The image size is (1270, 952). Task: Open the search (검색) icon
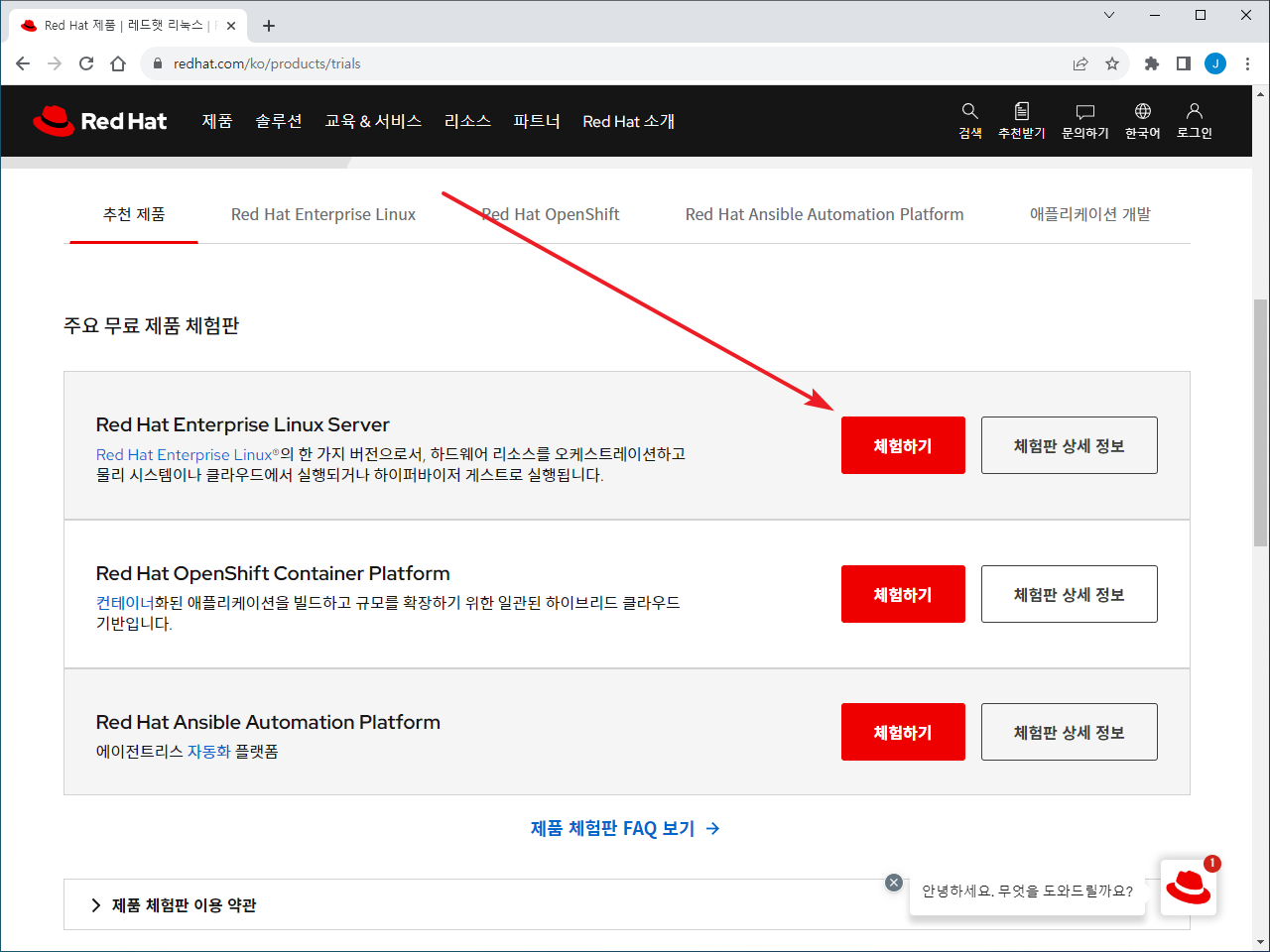click(970, 120)
